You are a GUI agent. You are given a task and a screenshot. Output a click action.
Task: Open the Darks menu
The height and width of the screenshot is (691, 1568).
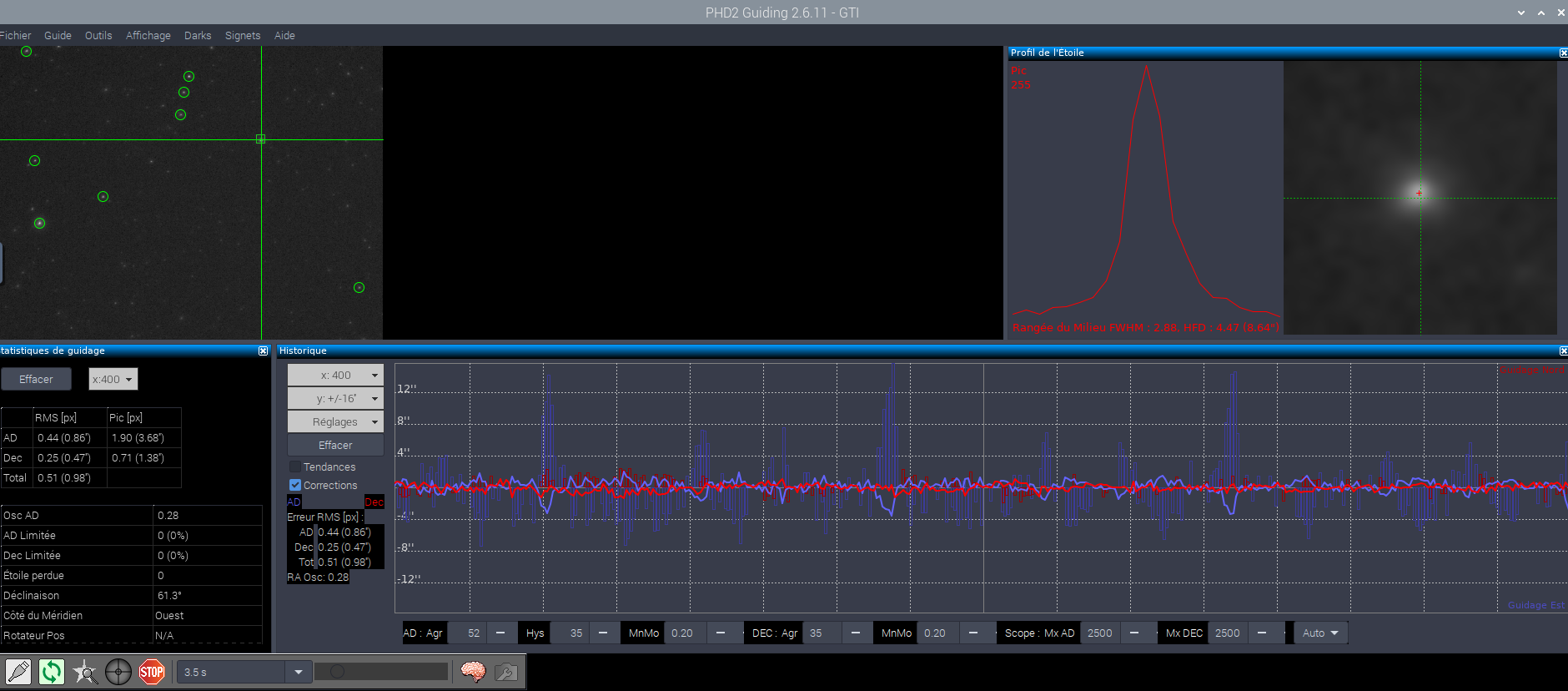[x=198, y=35]
